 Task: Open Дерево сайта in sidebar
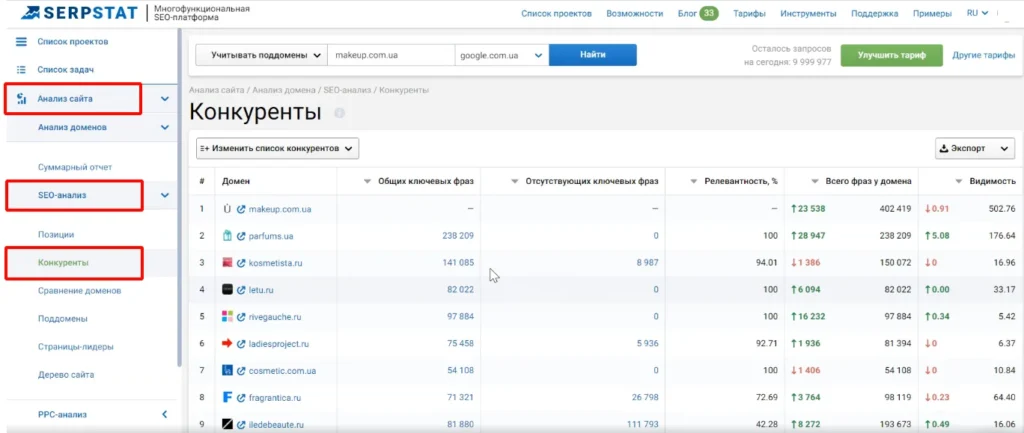pyautogui.click(x=66, y=375)
